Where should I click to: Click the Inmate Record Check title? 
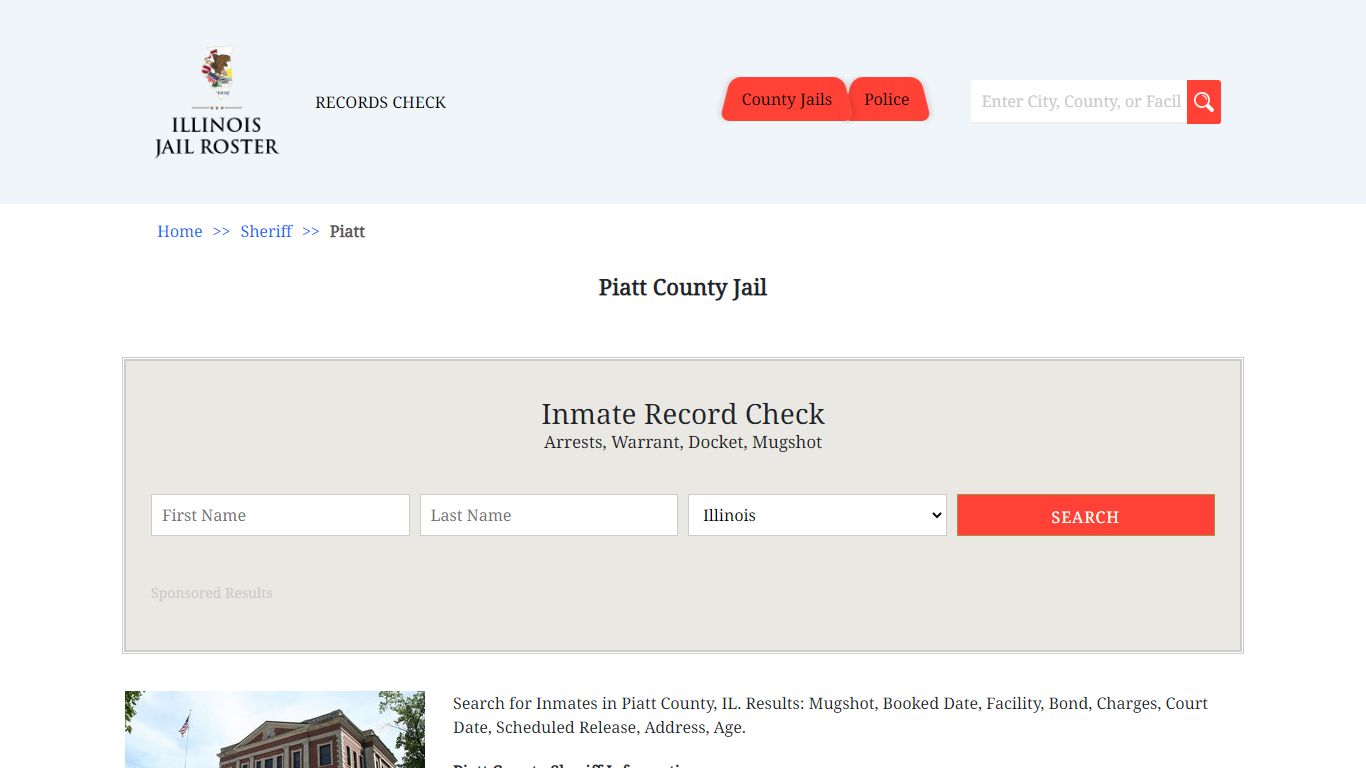(x=683, y=414)
